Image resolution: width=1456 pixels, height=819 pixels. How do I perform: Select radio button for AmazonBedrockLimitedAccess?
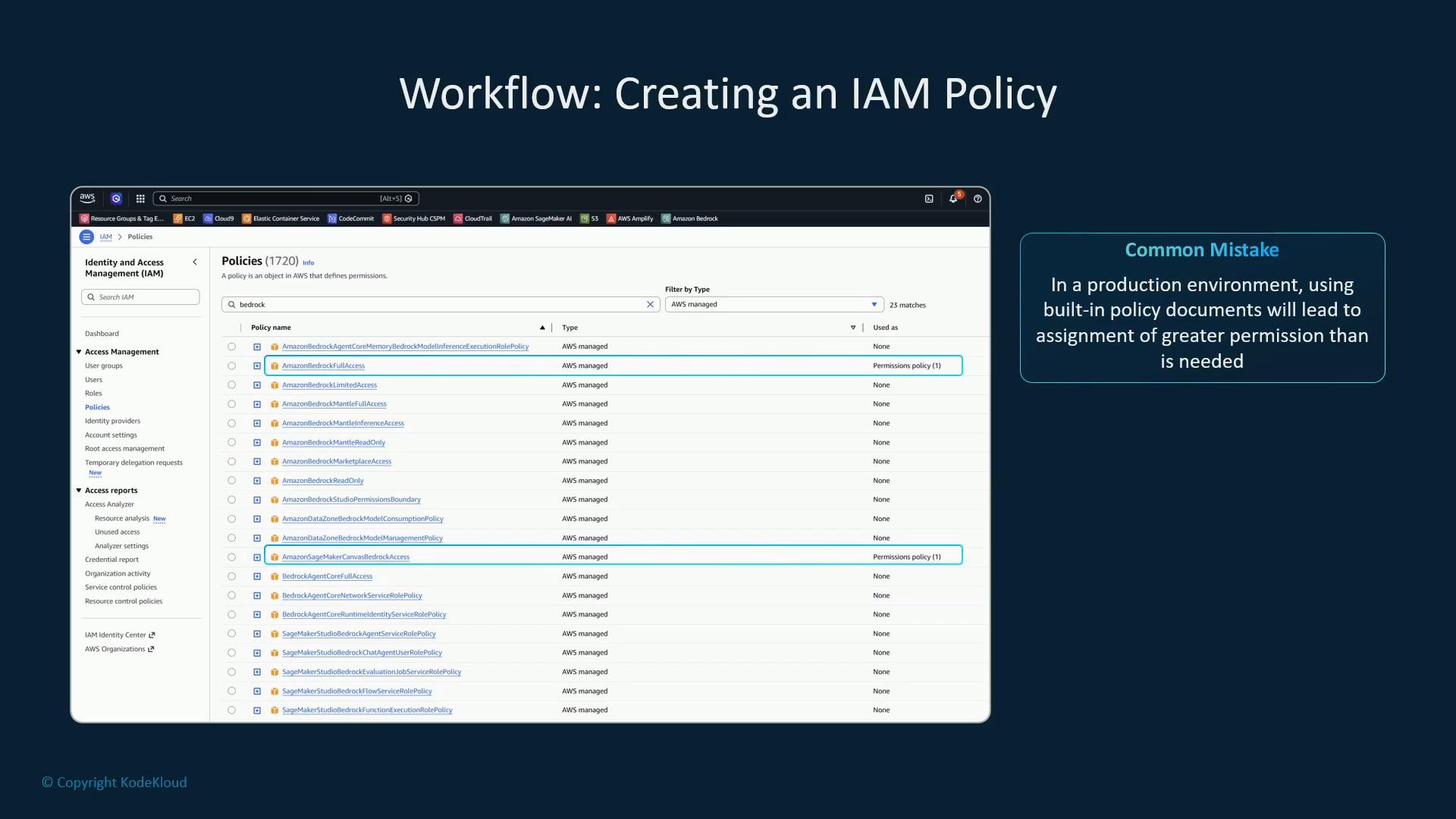(x=232, y=384)
